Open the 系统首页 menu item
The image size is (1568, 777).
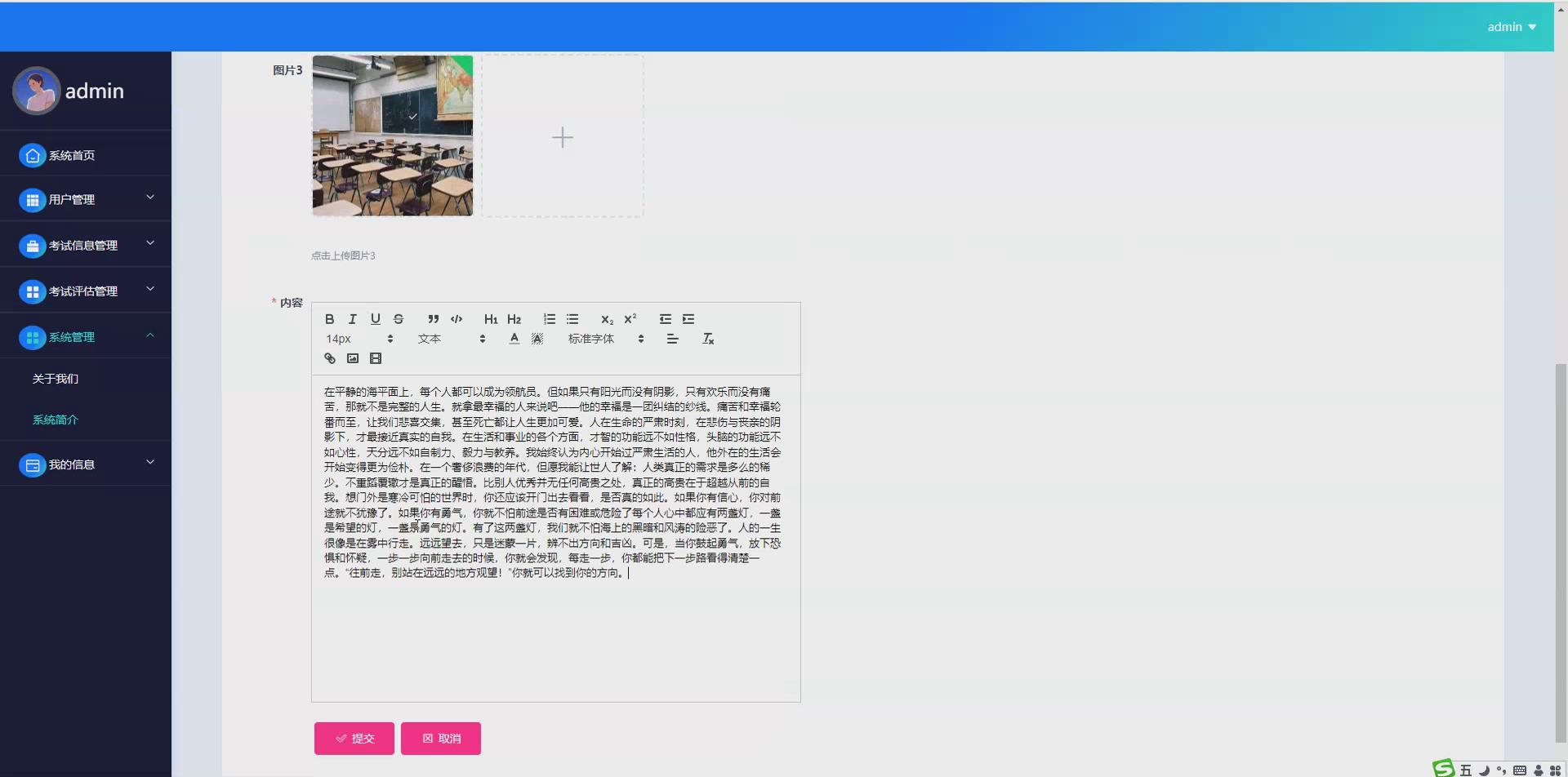pos(70,154)
